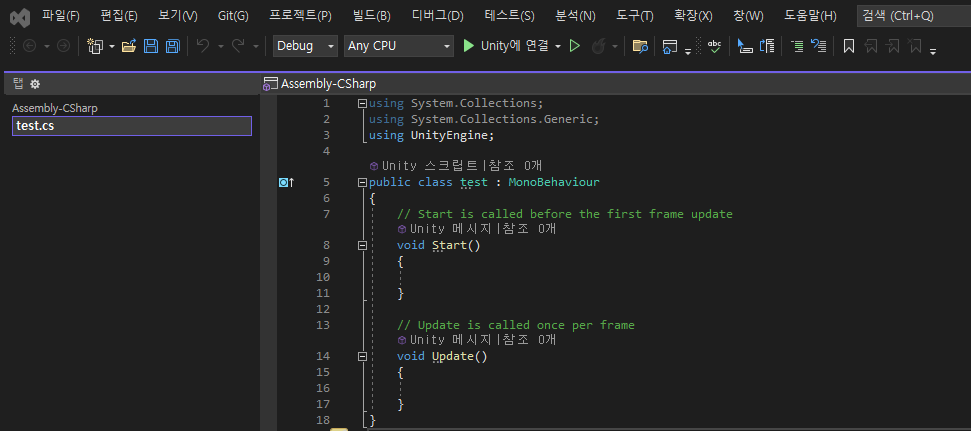971x431 pixels.
Task: Open the 프로젝트(P) menu
Action: coord(300,16)
